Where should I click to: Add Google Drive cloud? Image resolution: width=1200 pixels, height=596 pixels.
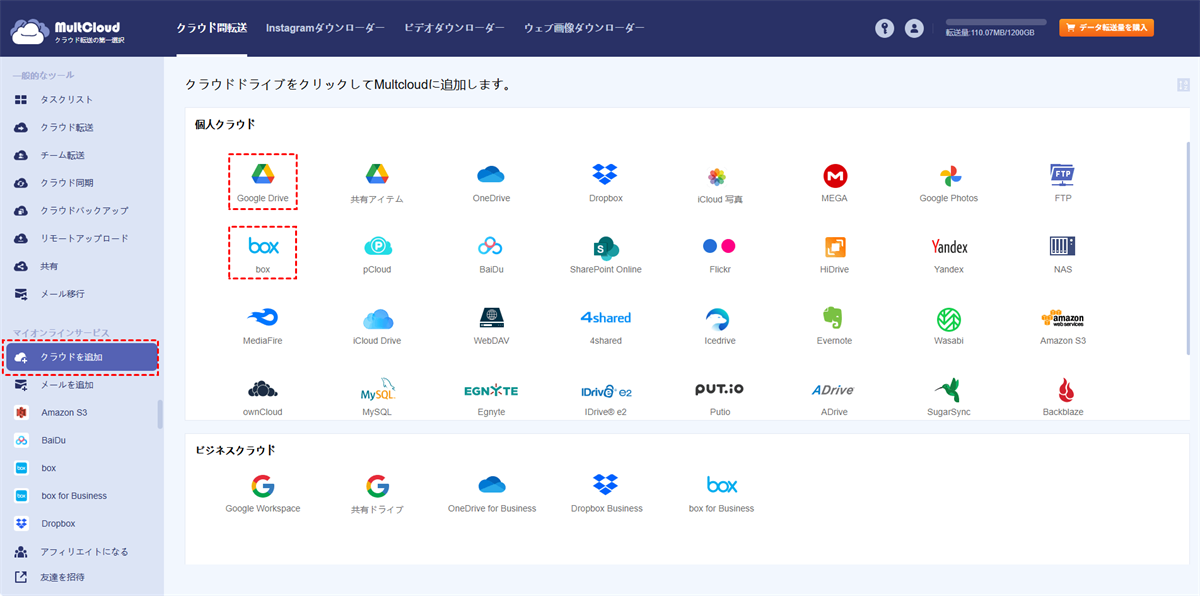[x=262, y=181]
